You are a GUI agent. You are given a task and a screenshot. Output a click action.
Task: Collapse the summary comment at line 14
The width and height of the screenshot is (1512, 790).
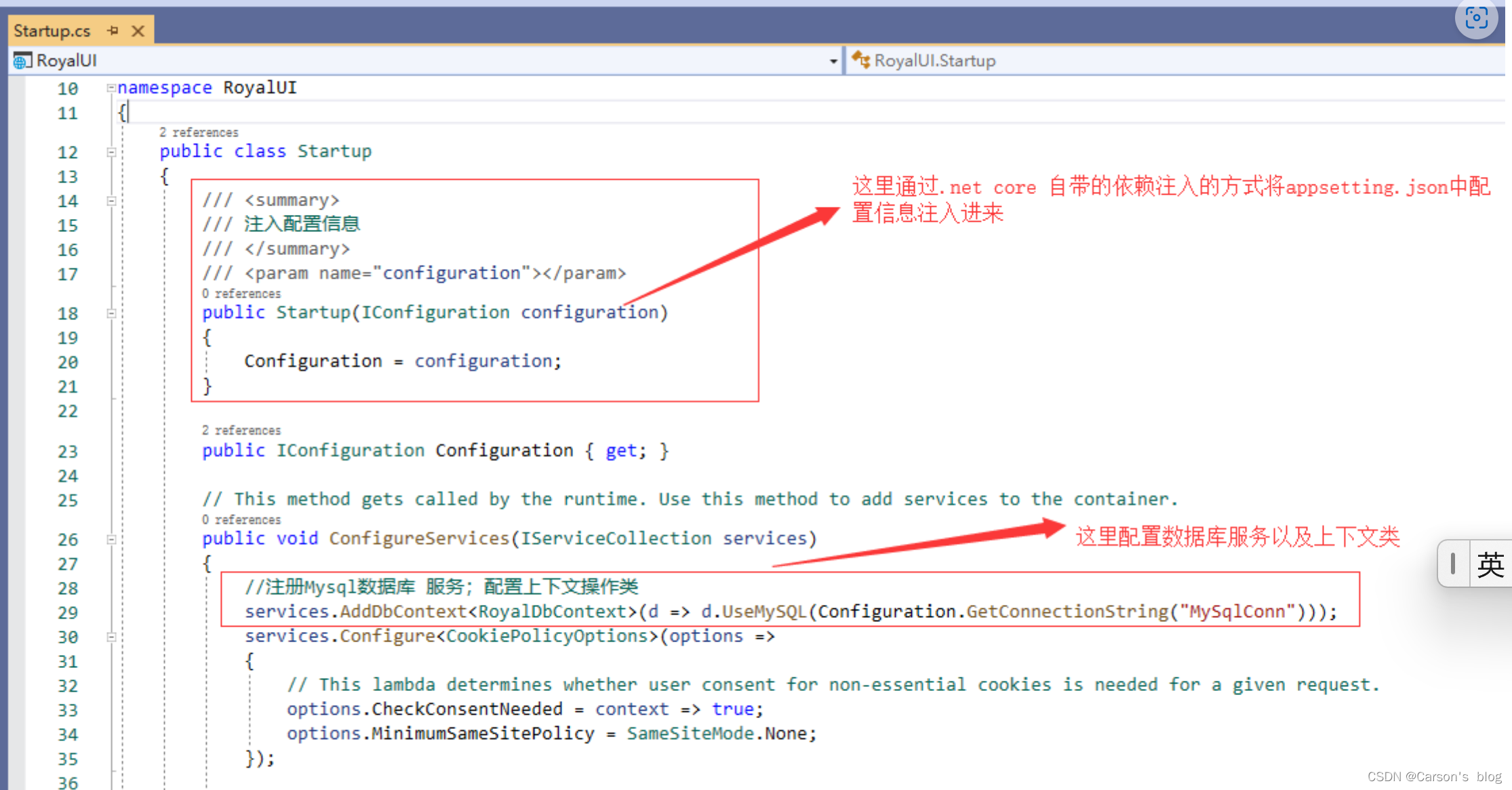click(111, 201)
